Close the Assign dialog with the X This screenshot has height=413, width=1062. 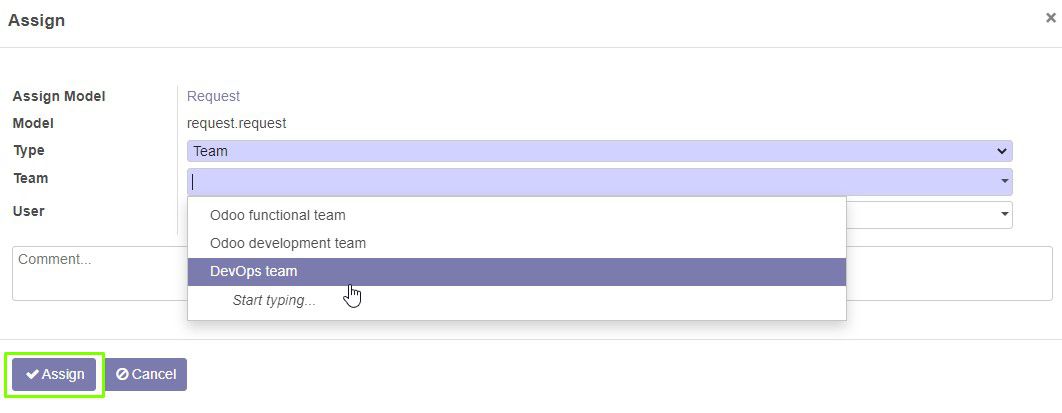coord(1050,18)
